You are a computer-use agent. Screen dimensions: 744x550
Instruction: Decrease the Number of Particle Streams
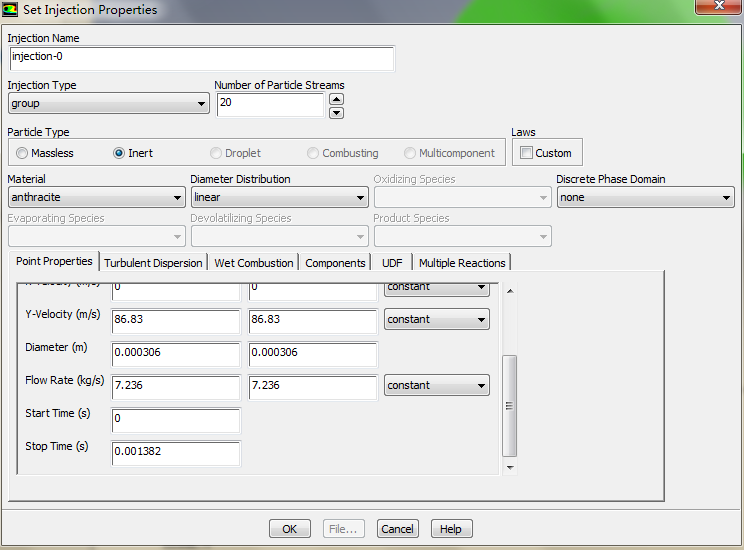[336, 113]
